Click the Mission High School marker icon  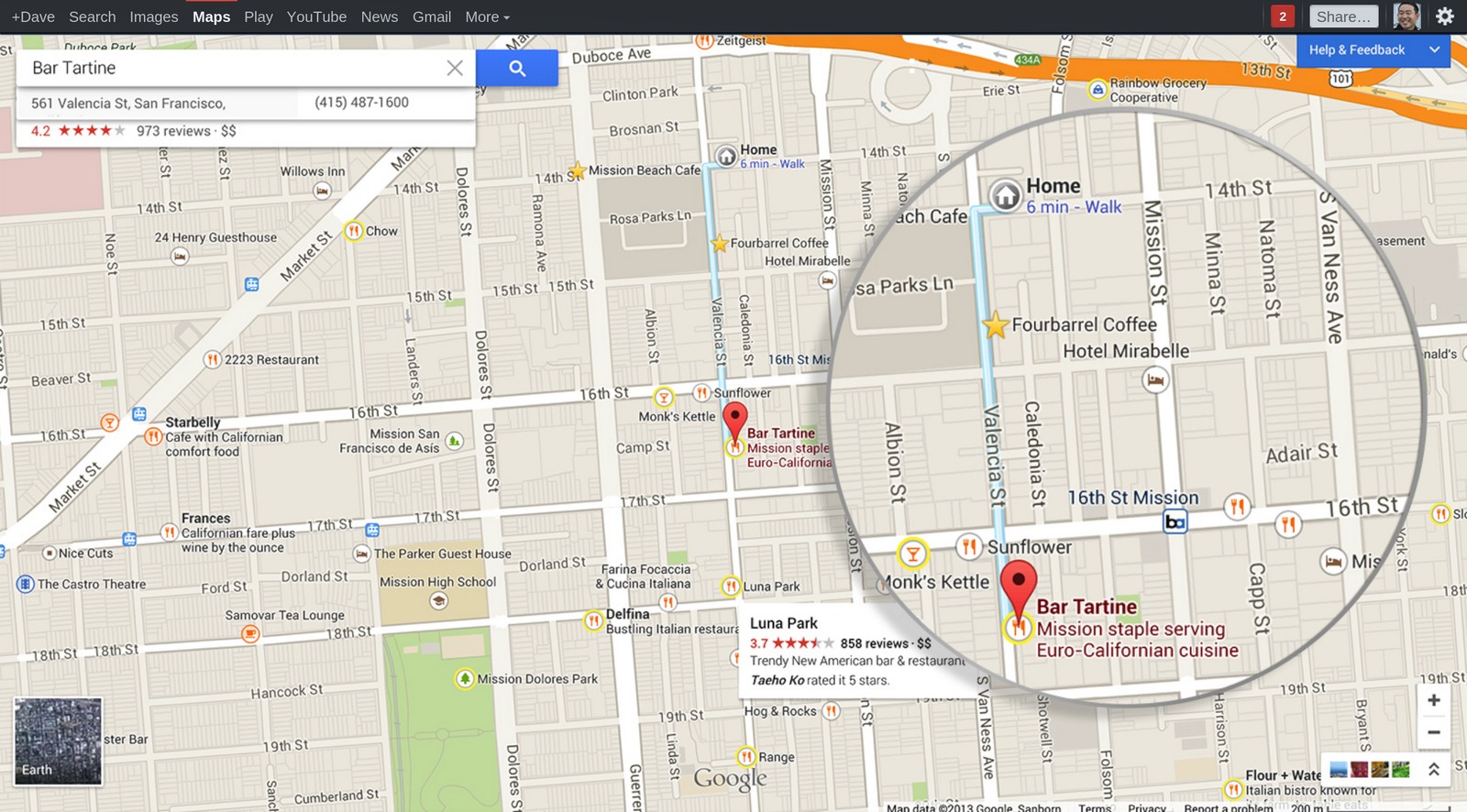point(438,601)
